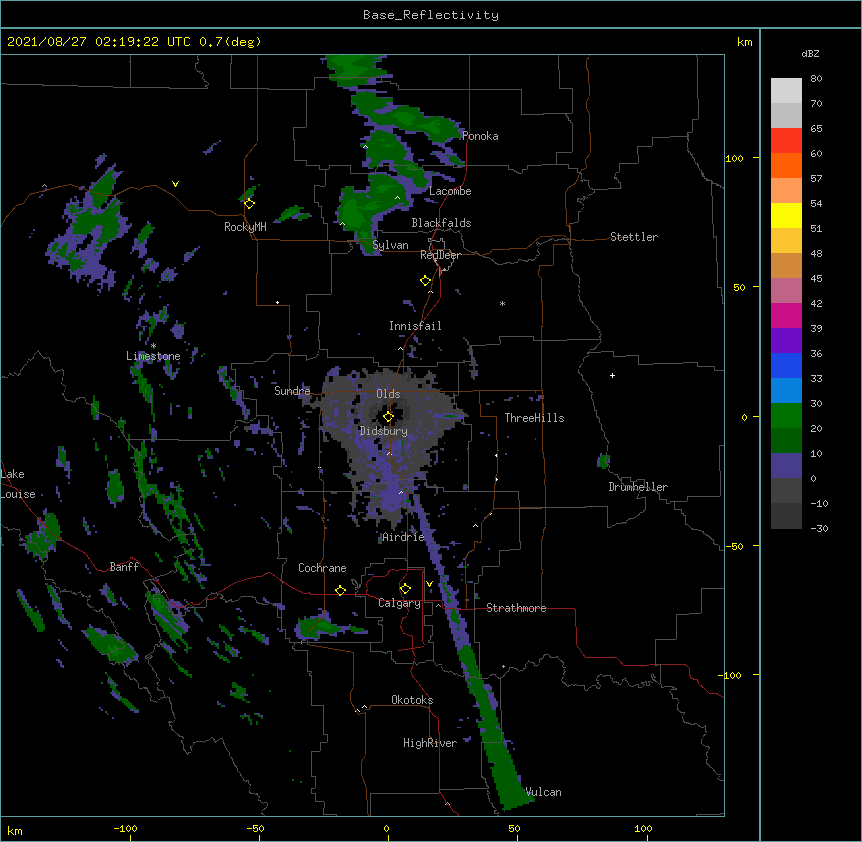Click the yellow V marker northwest of RockyMH
This screenshot has width=862, height=842.
(x=175, y=184)
